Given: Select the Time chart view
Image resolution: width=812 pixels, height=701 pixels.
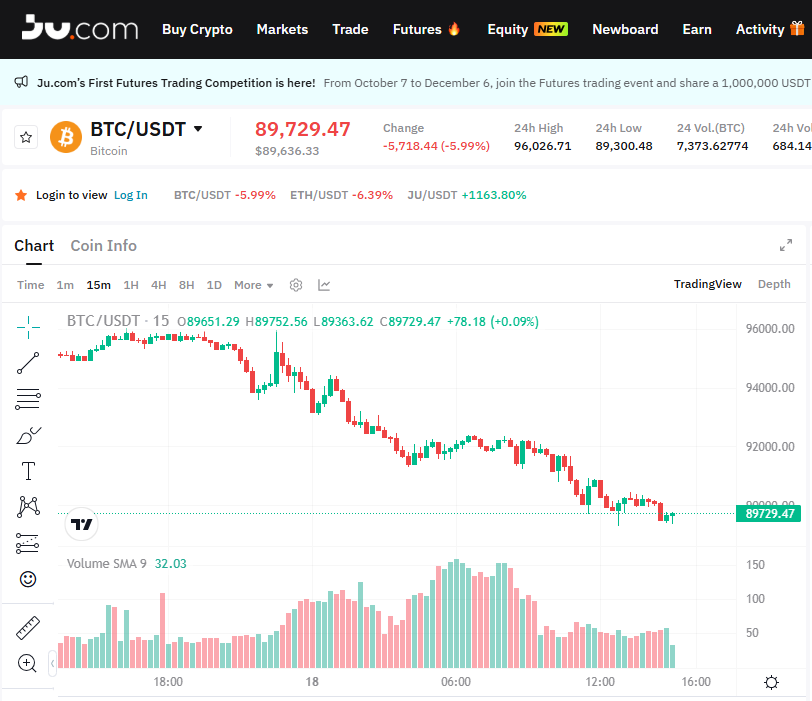Looking at the screenshot, I should (x=31, y=285).
